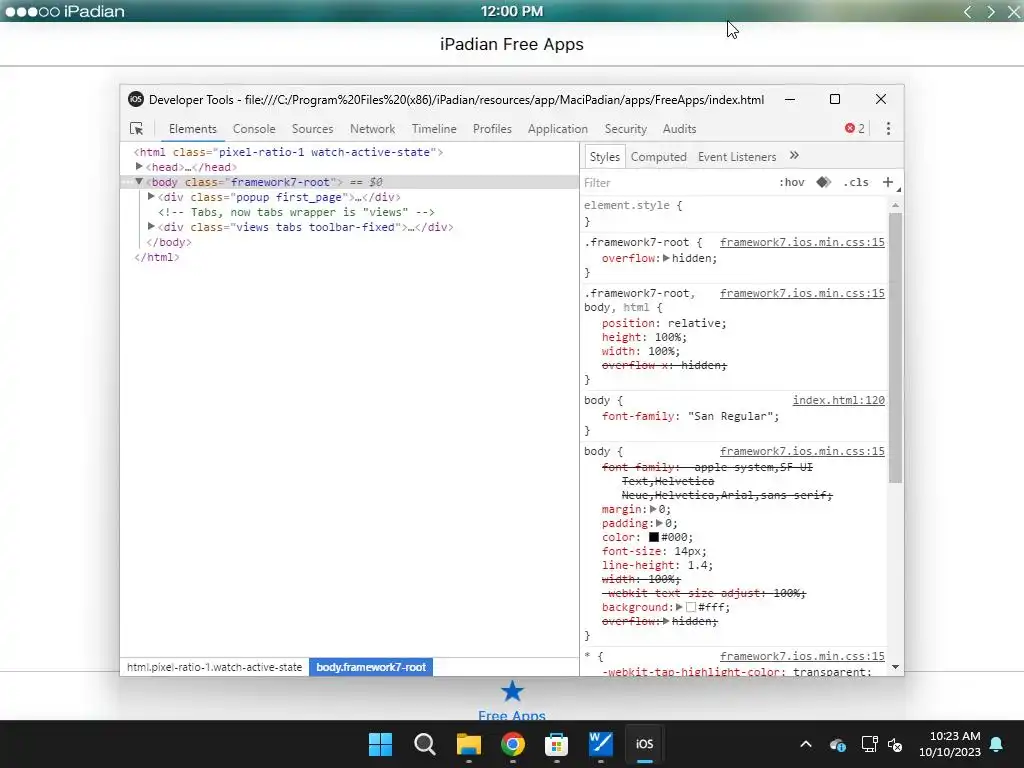Open the Event Listeners tab
The height and width of the screenshot is (768, 1024).
coord(737,157)
